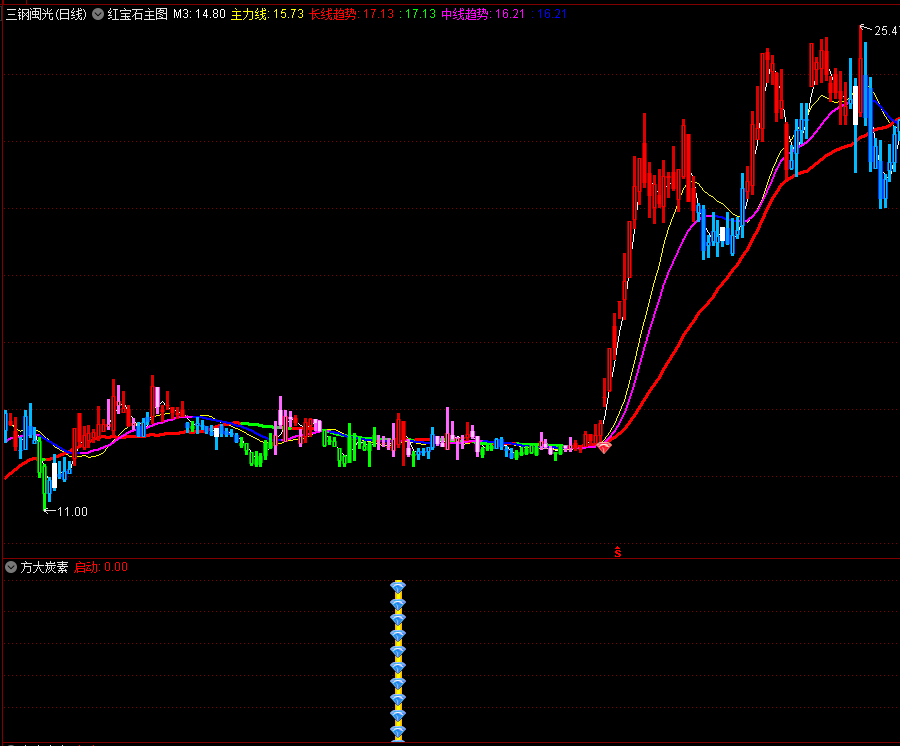Expand the dropdown next to 方大炭素 indicator
900x746 pixels.
pos(11,567)
